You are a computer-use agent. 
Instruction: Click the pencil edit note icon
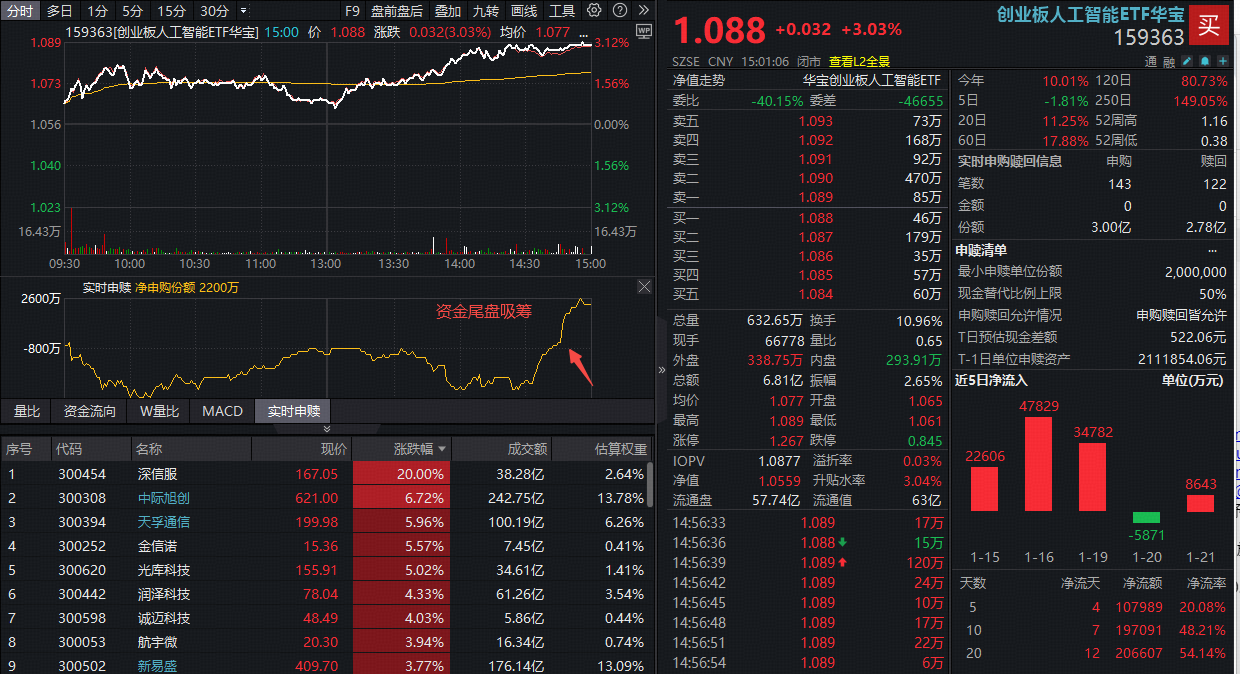tap(1187, 61)
